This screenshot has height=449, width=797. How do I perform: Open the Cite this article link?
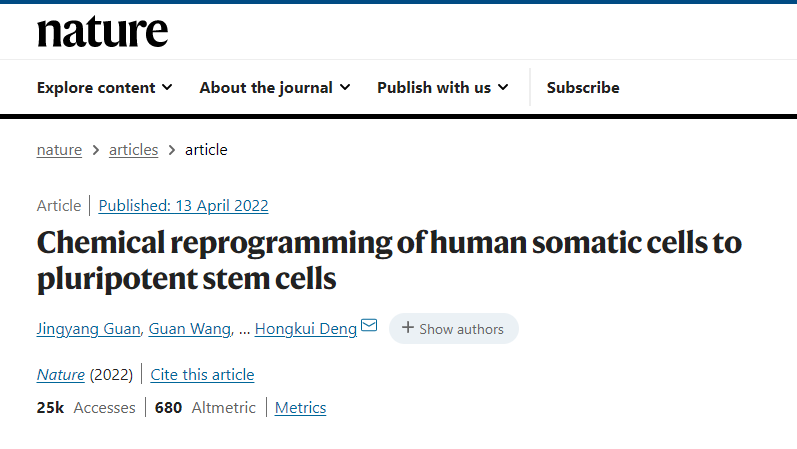pos(202,375)
